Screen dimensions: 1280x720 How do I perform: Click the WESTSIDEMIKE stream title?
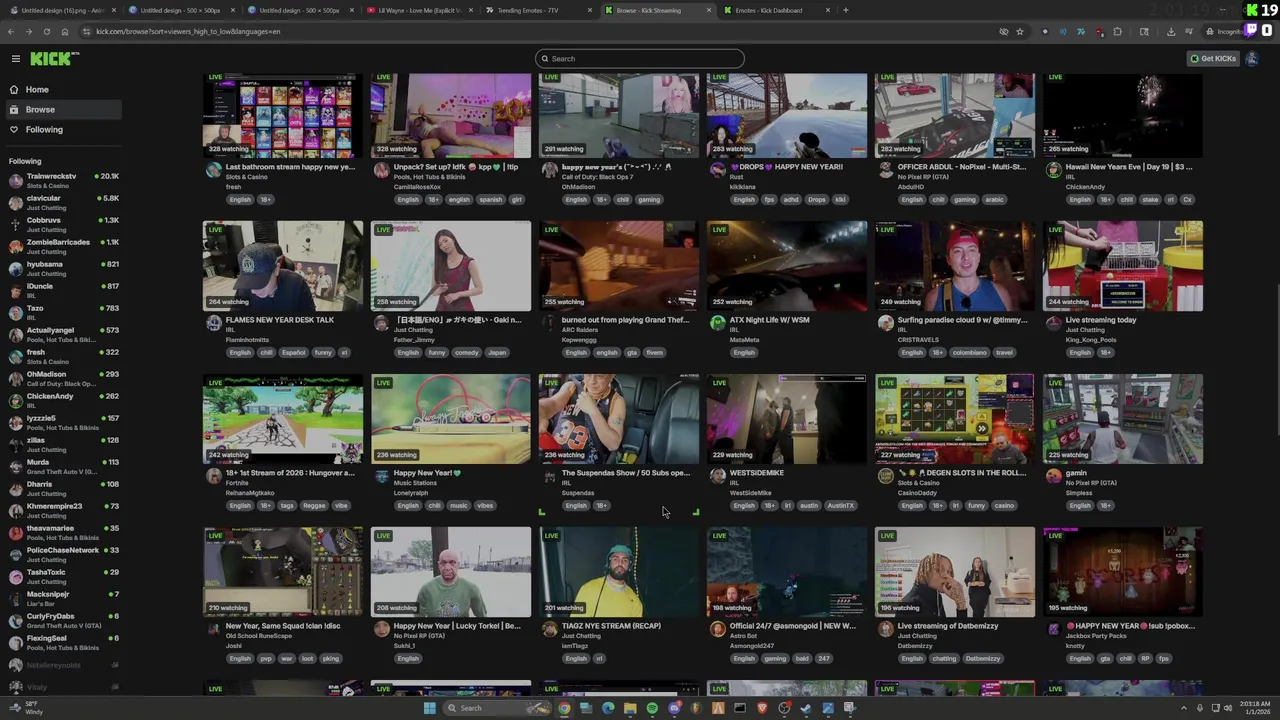click(x=757, y=473)
